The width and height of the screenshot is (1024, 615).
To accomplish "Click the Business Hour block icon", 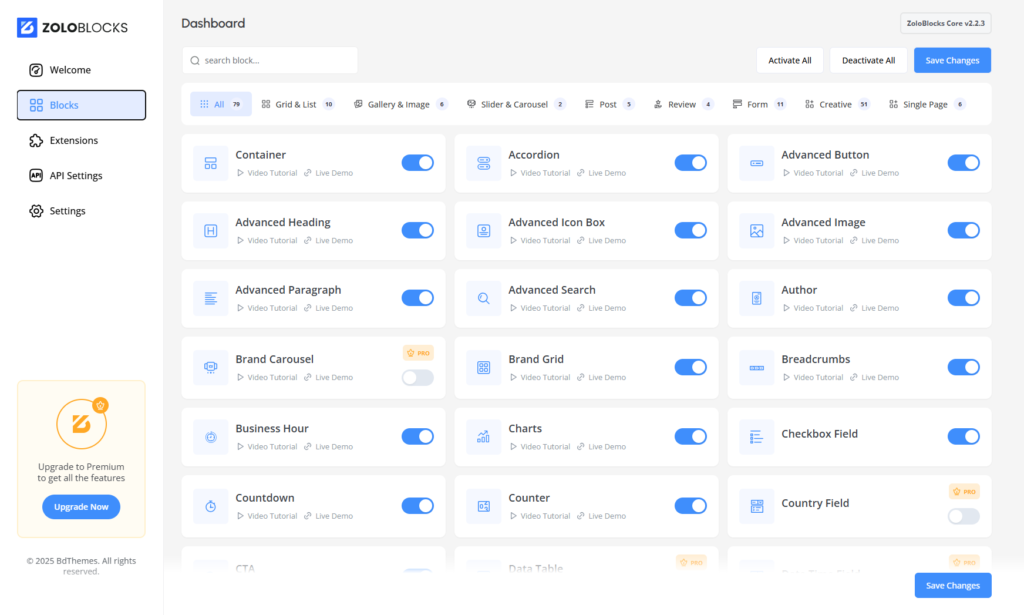I will [210, 437].
